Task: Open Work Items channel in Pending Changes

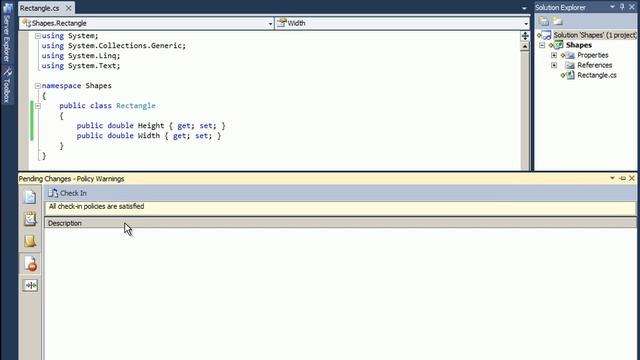Action: [30, 219]
